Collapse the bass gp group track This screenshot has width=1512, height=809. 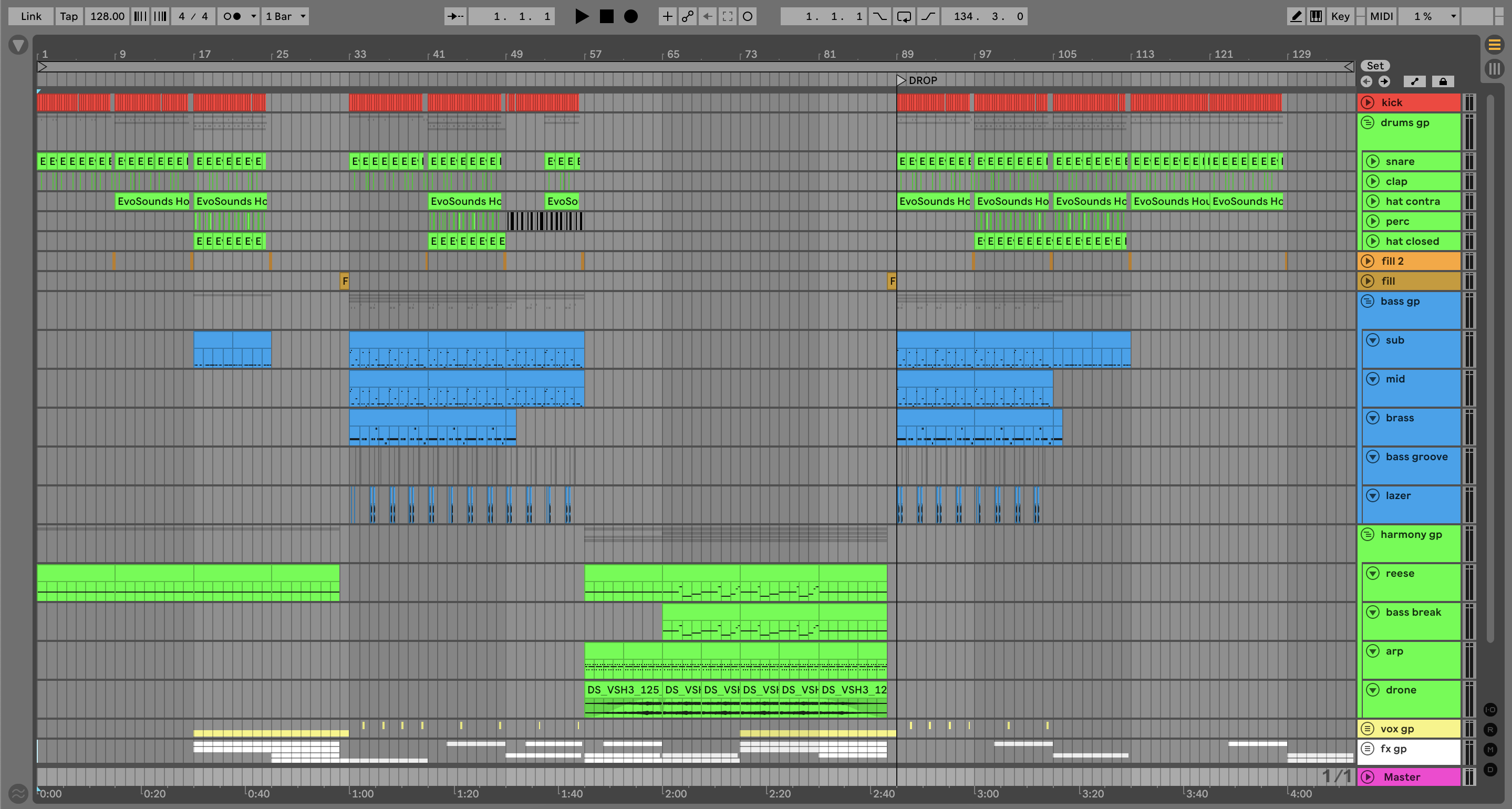pos(1368,301)
